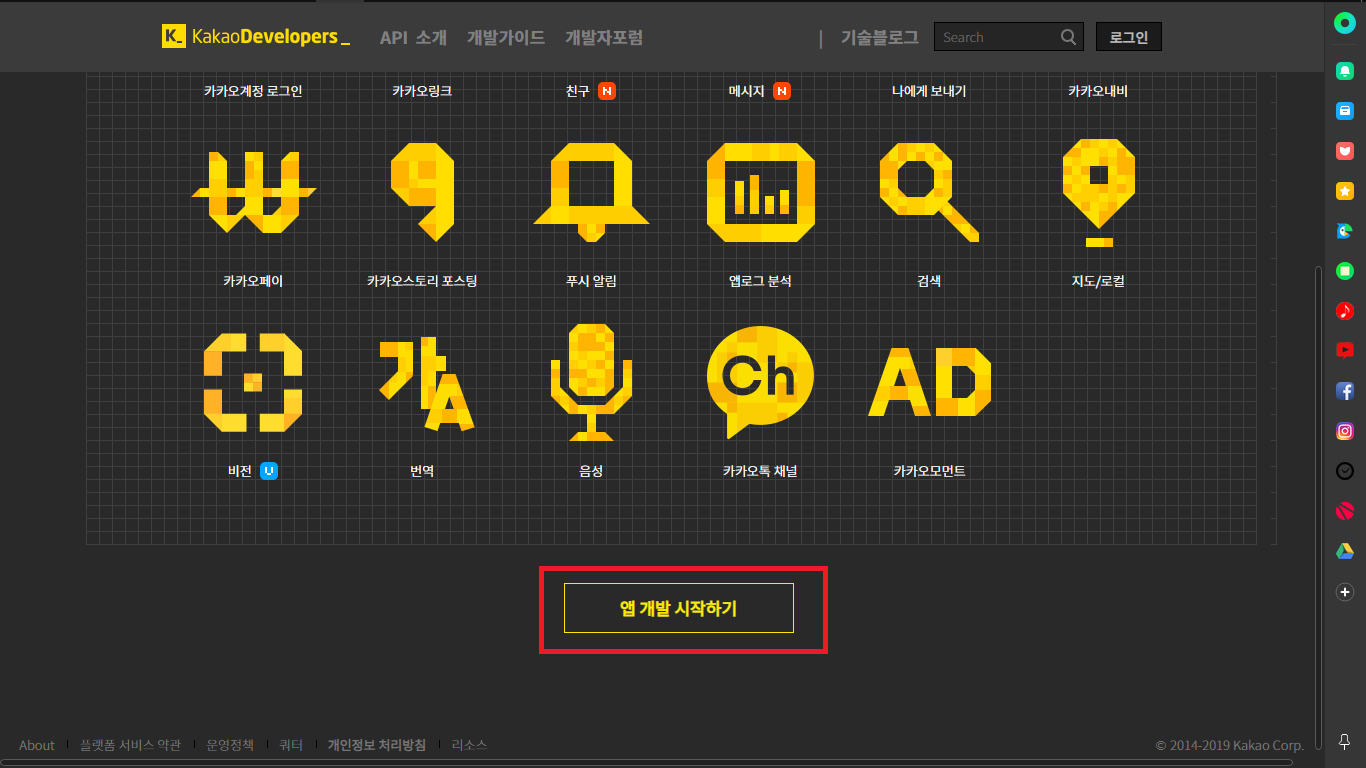This screenshot has height=768, width=1366.
Task: Open the KakaoStory posting quote icon
Action: (x=422, y=191)
